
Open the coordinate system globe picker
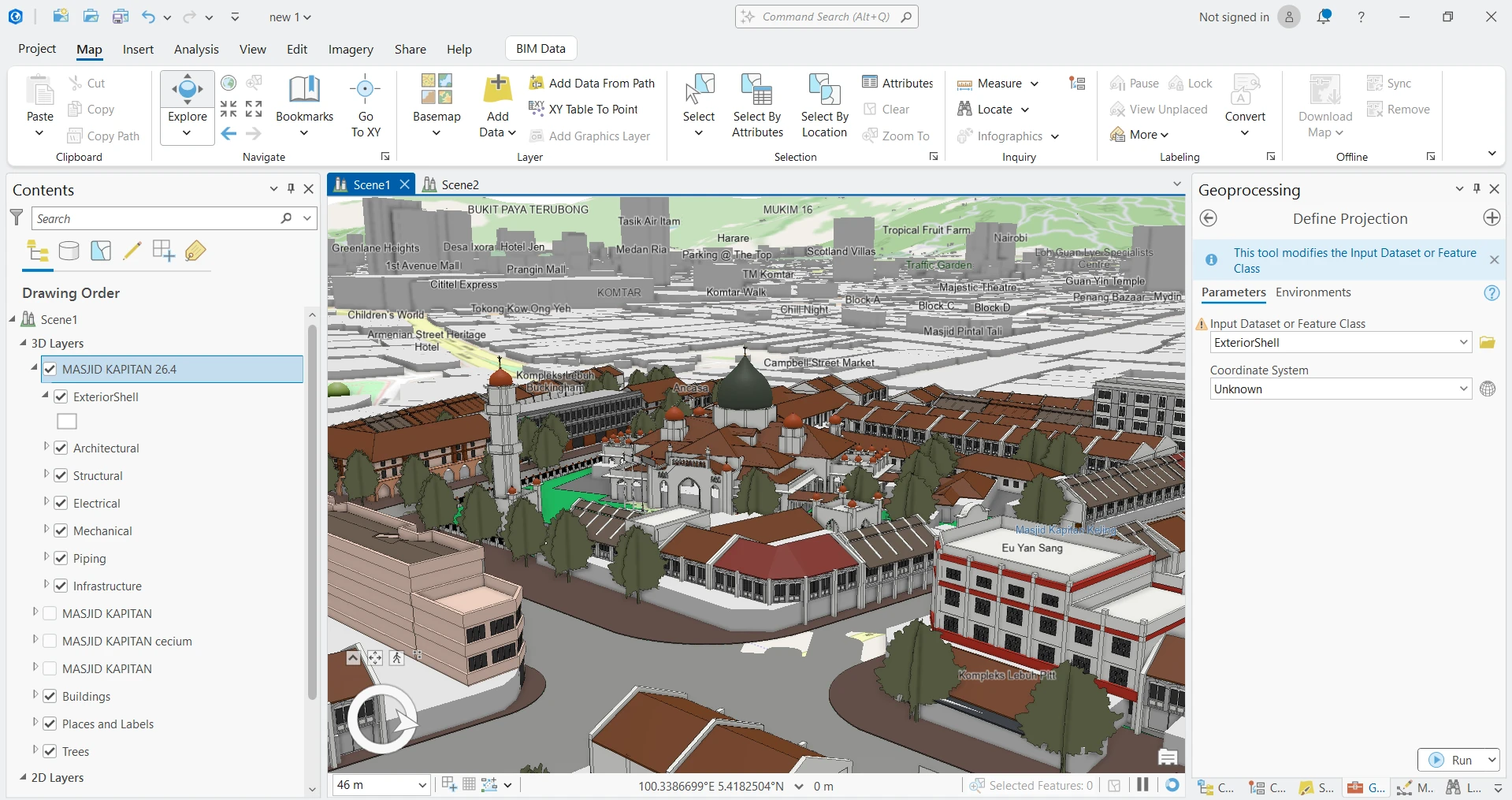click(1488, 389)
